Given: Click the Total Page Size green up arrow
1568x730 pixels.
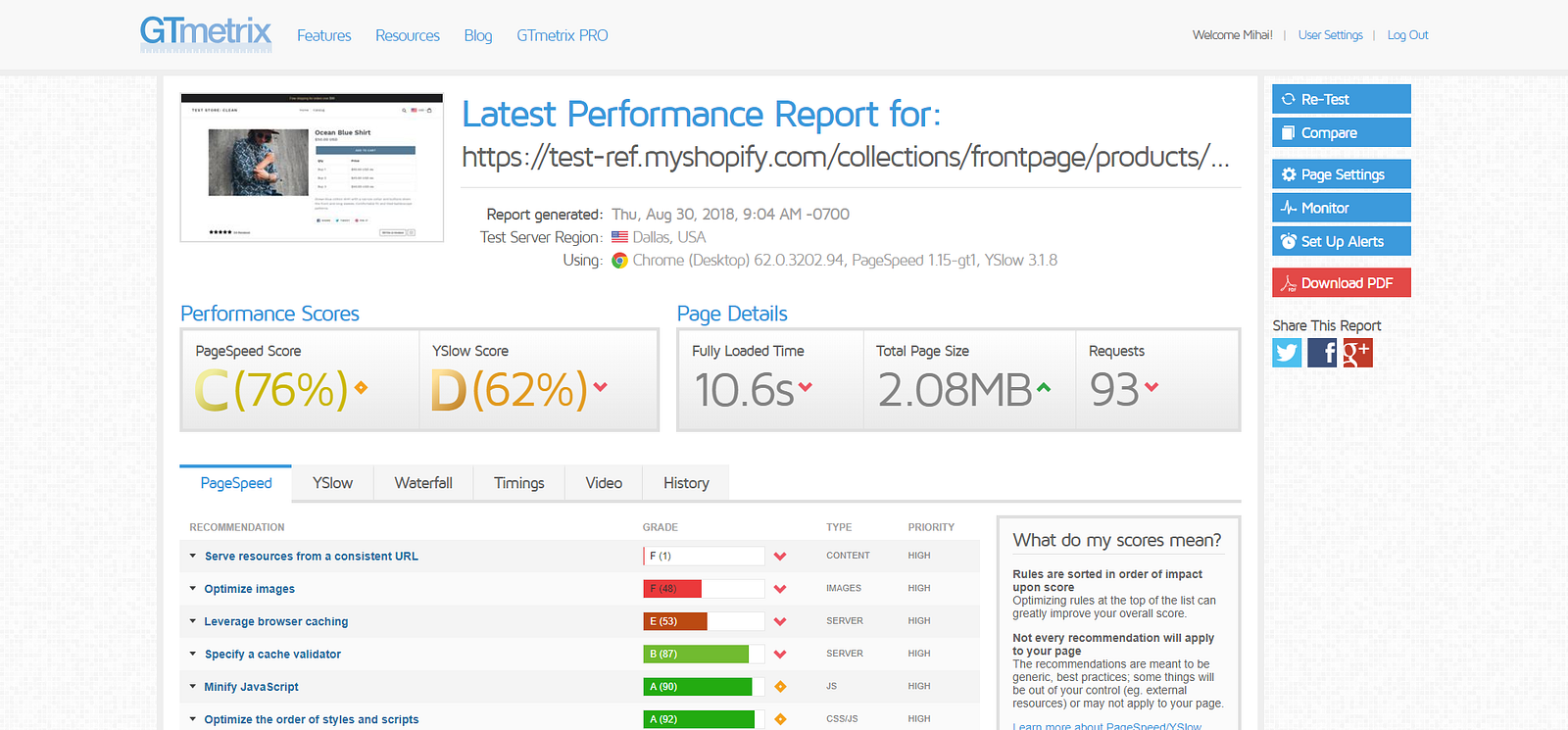Looking at the screenshot, I should pyautogui.click(x=1044, y=388).
